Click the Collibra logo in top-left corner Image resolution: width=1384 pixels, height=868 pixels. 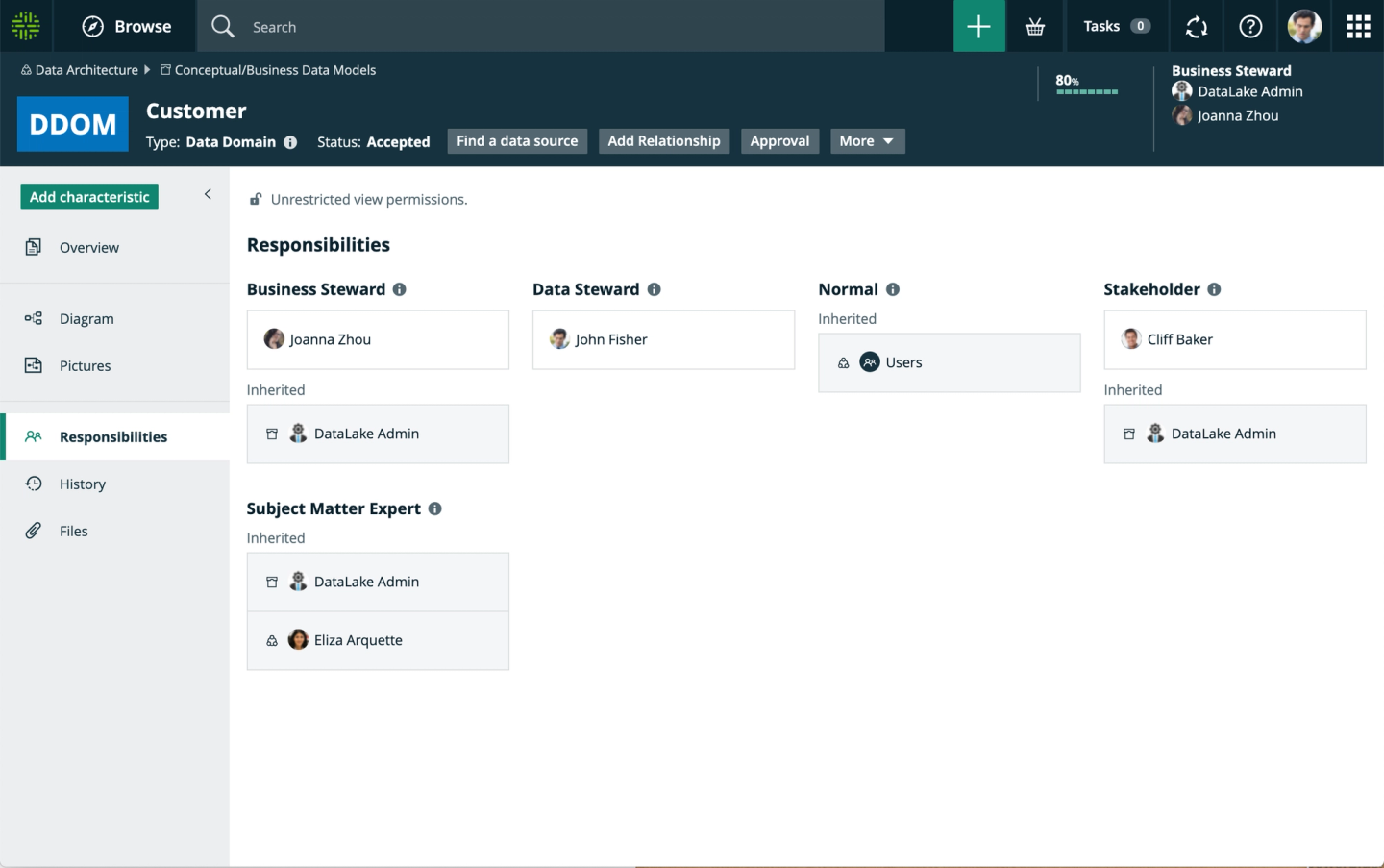pyautogui.click(x=26, y=26)
